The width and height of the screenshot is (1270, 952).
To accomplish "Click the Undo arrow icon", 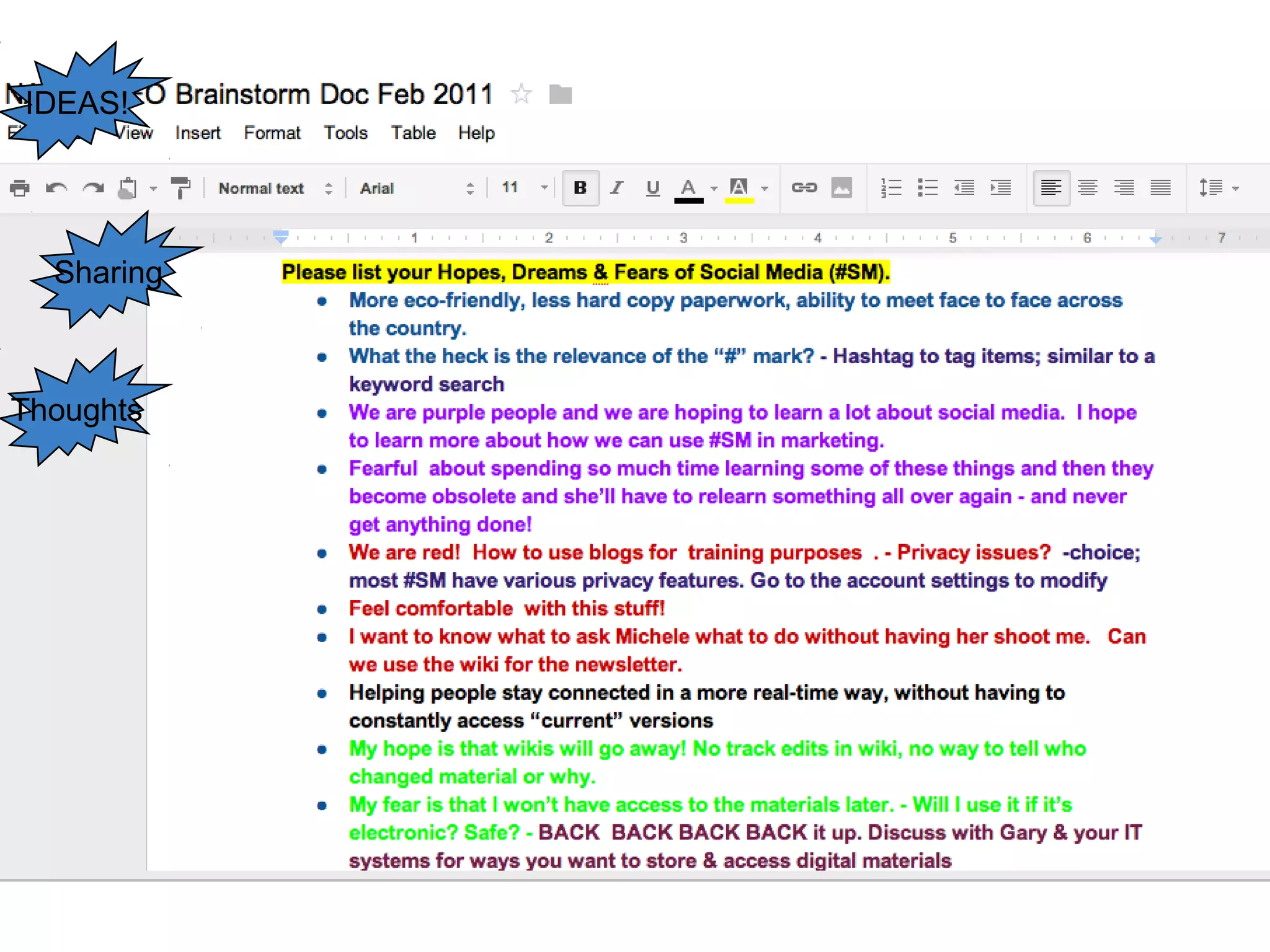I will click(56, 188).
